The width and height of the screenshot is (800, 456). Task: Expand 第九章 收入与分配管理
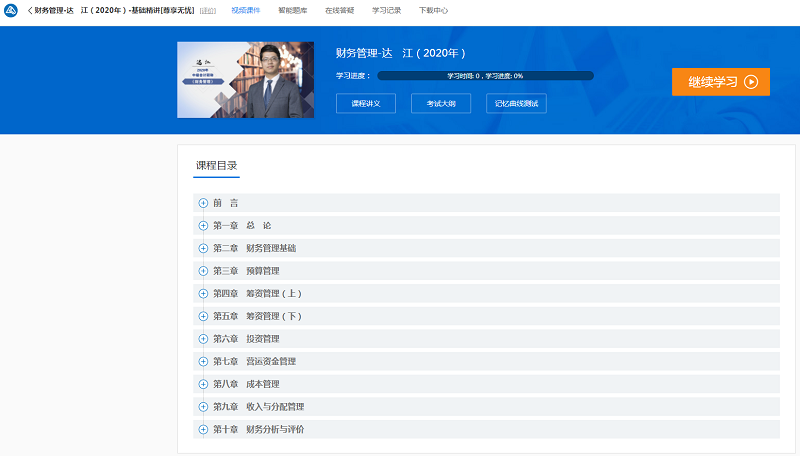pyautogui.click(x=203, y=407)
